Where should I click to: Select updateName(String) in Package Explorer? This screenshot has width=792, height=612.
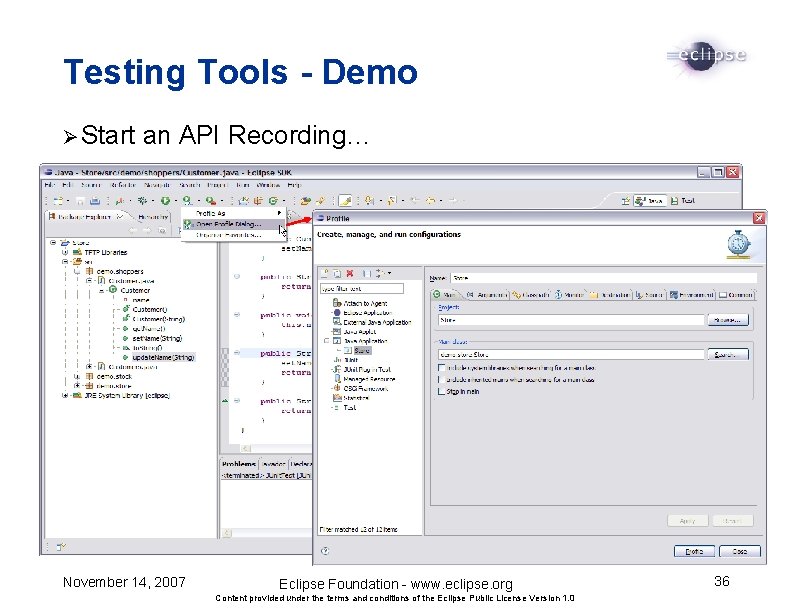click(163, 357)
